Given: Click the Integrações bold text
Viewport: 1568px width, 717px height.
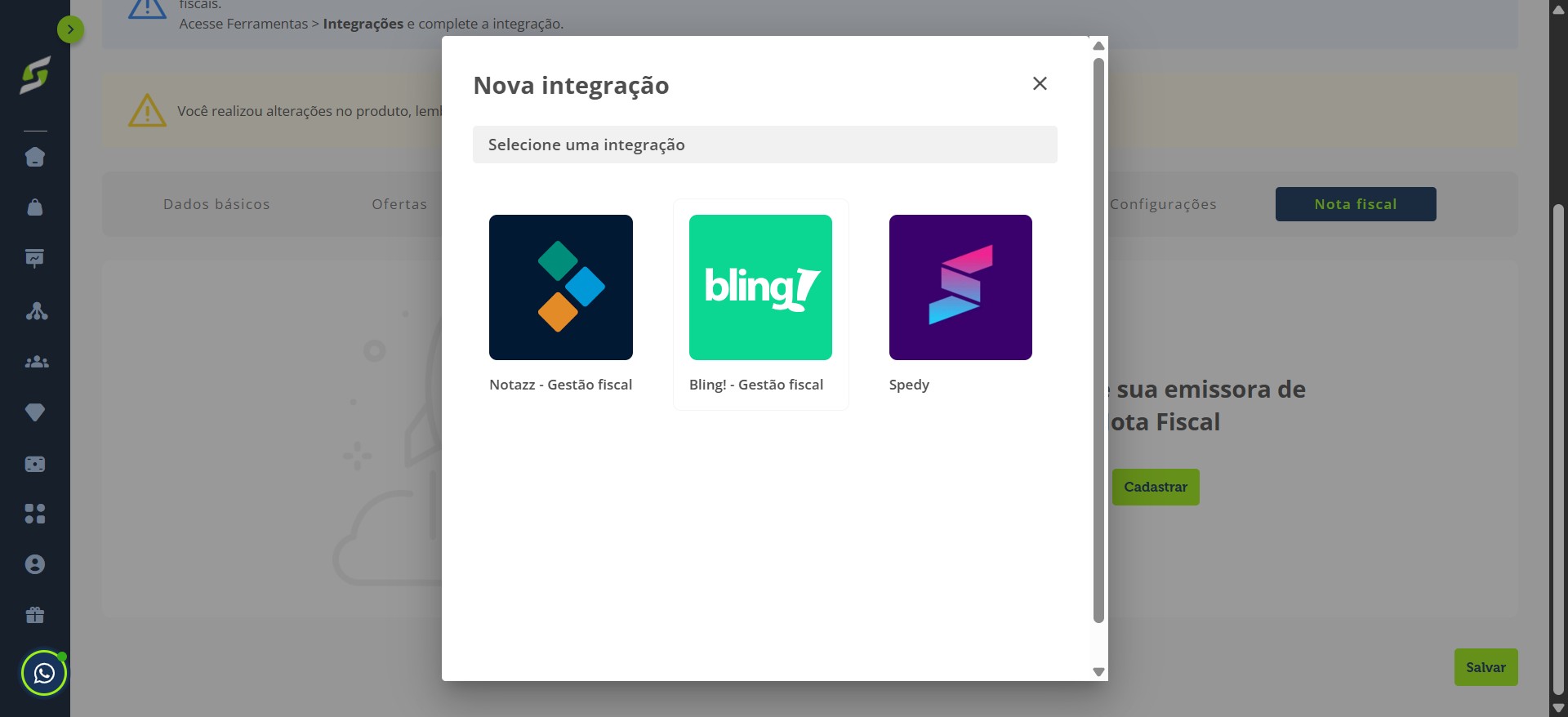Looking at the screenshot, I should tap(363, 24).
